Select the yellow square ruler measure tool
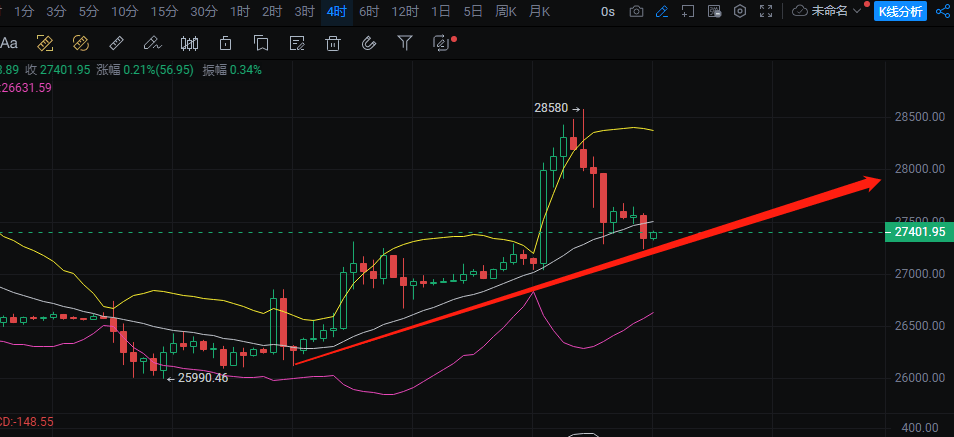This screenshot has width=954, height=437. [45, 43]
